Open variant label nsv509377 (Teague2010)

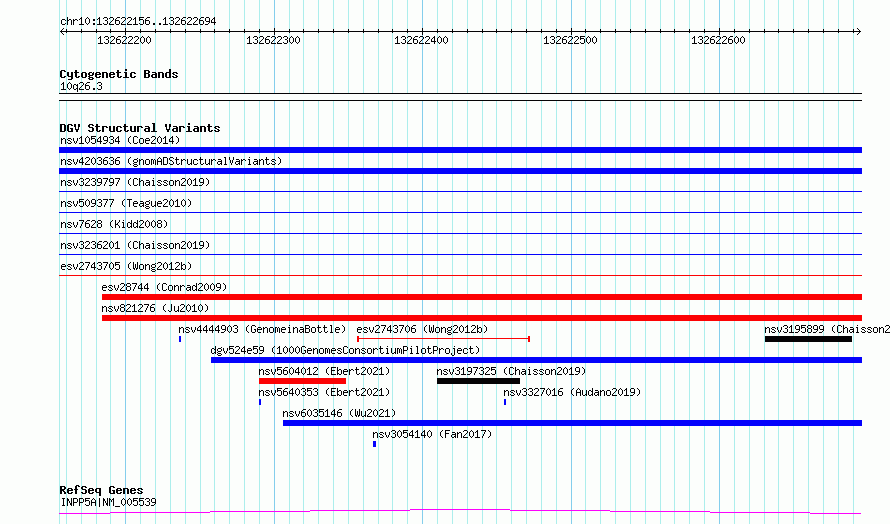click(x=126, y=203)
